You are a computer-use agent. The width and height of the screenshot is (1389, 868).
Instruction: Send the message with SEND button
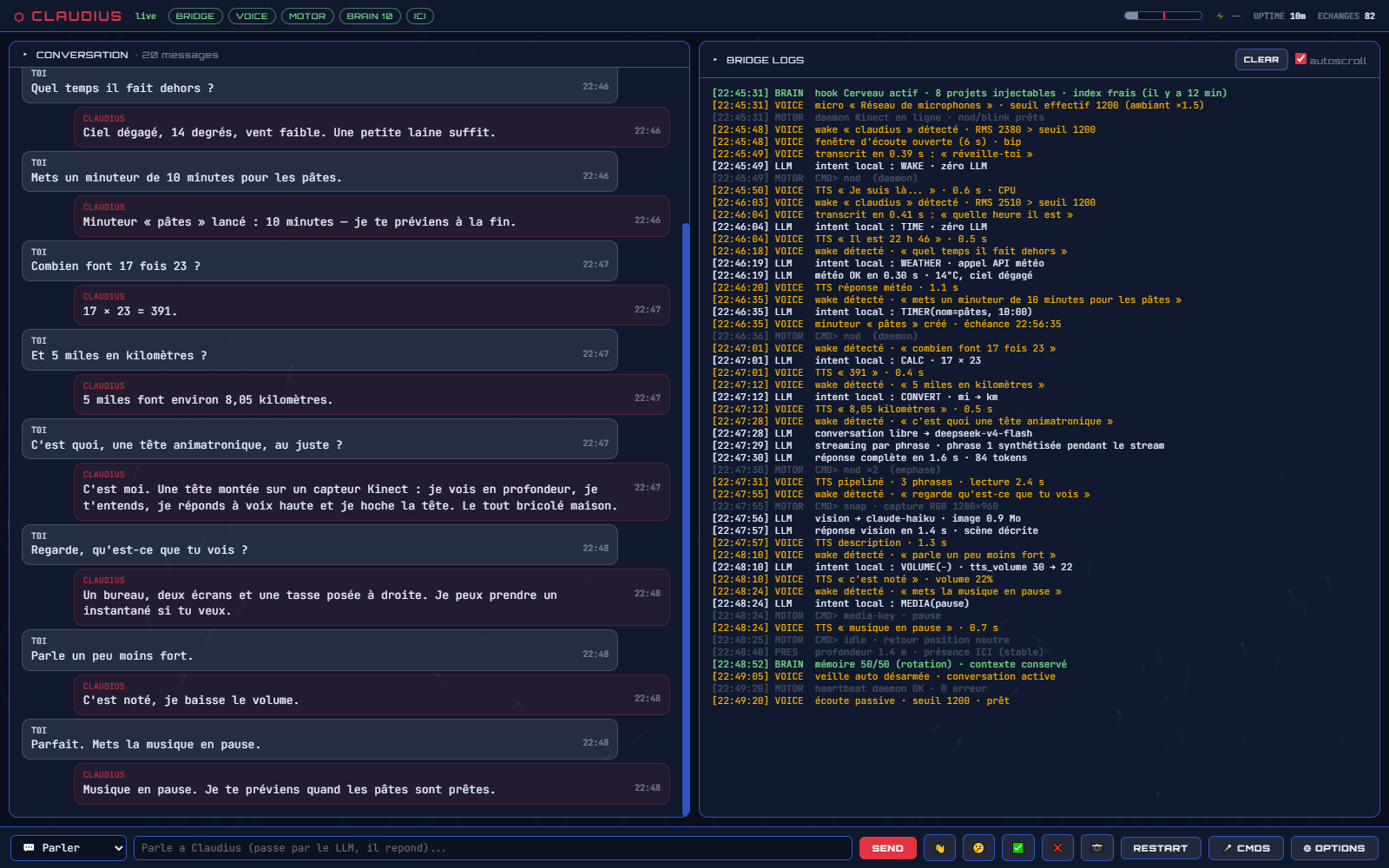[888, 848]
